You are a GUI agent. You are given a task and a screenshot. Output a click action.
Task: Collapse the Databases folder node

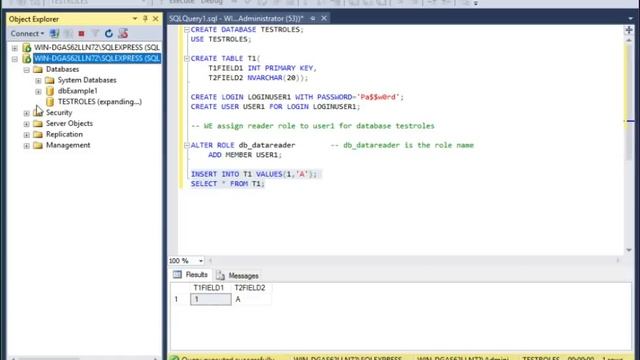pos(27,70)
